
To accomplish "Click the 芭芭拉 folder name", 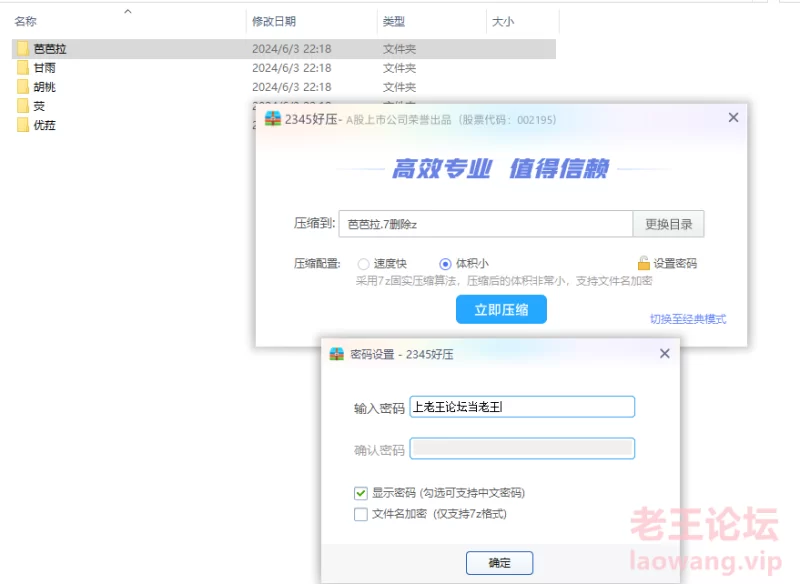I will 50,49.
